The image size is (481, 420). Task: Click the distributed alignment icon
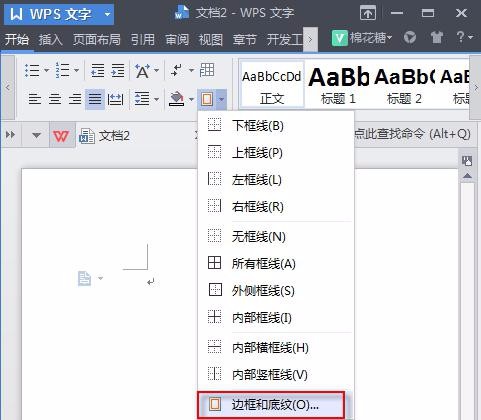click(x=115, y=99)
